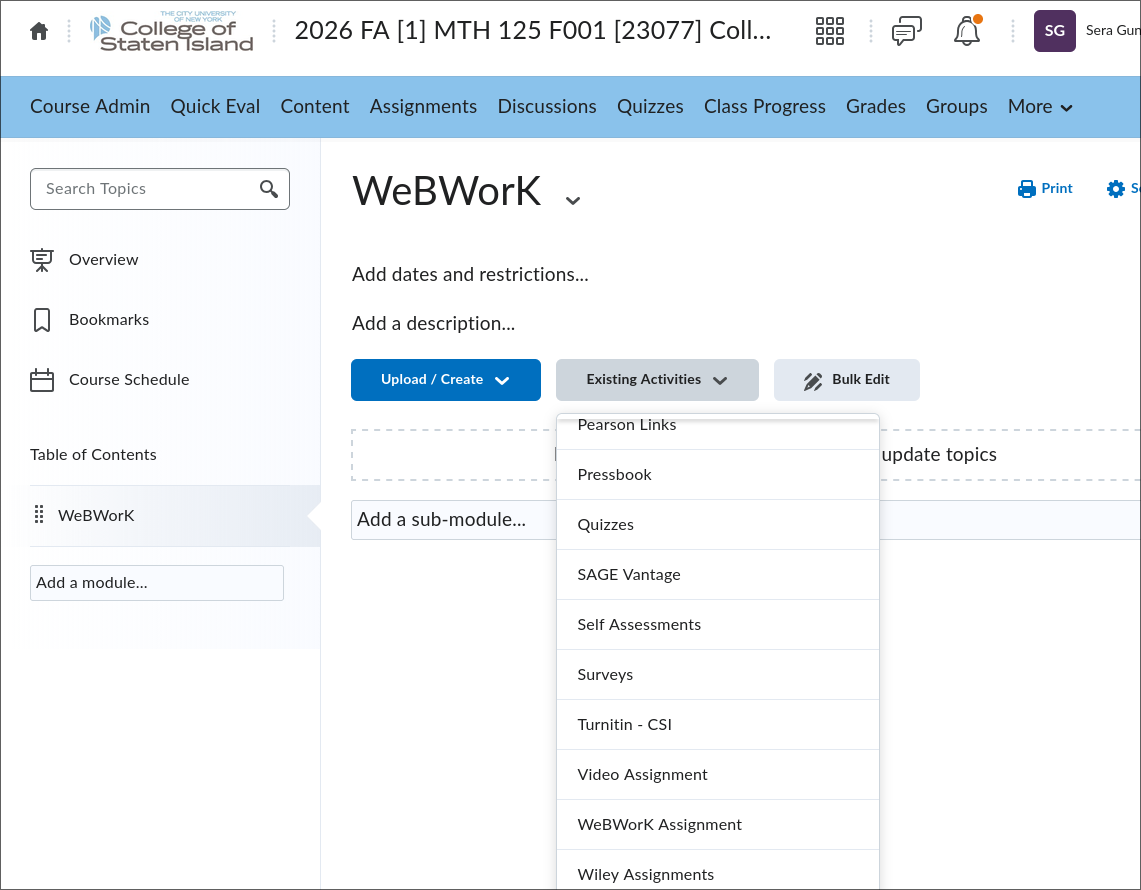Screen dimensions: 1141x890
Task: Click the Bulk Edit pencil icon
Action: click(813, 381)
